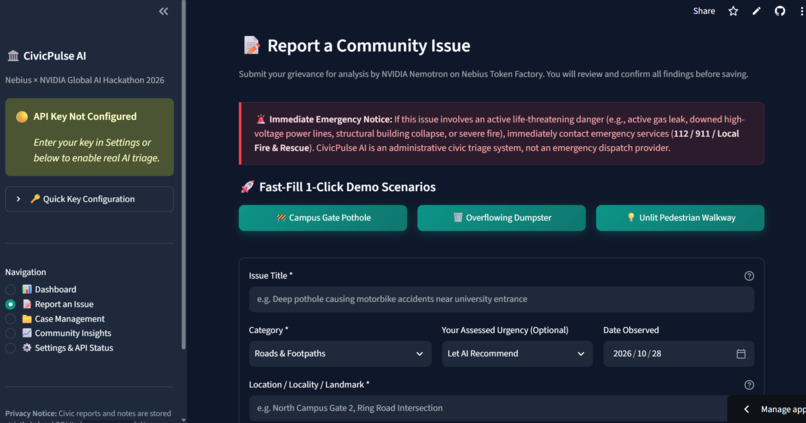
Task: Click the CivicPulse AI building icon
Action: point(13,56)
